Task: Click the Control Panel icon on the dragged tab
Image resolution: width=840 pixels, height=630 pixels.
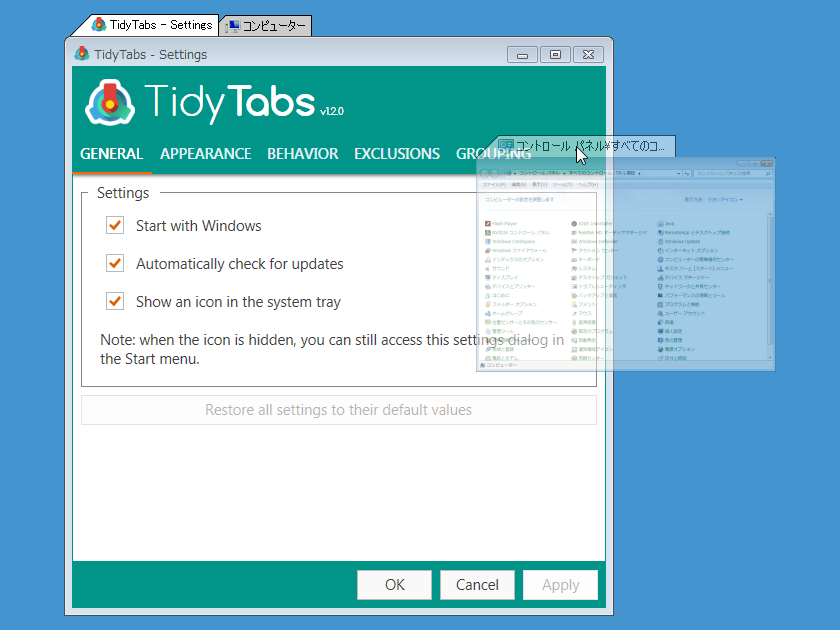Action: tap(505, 146)
